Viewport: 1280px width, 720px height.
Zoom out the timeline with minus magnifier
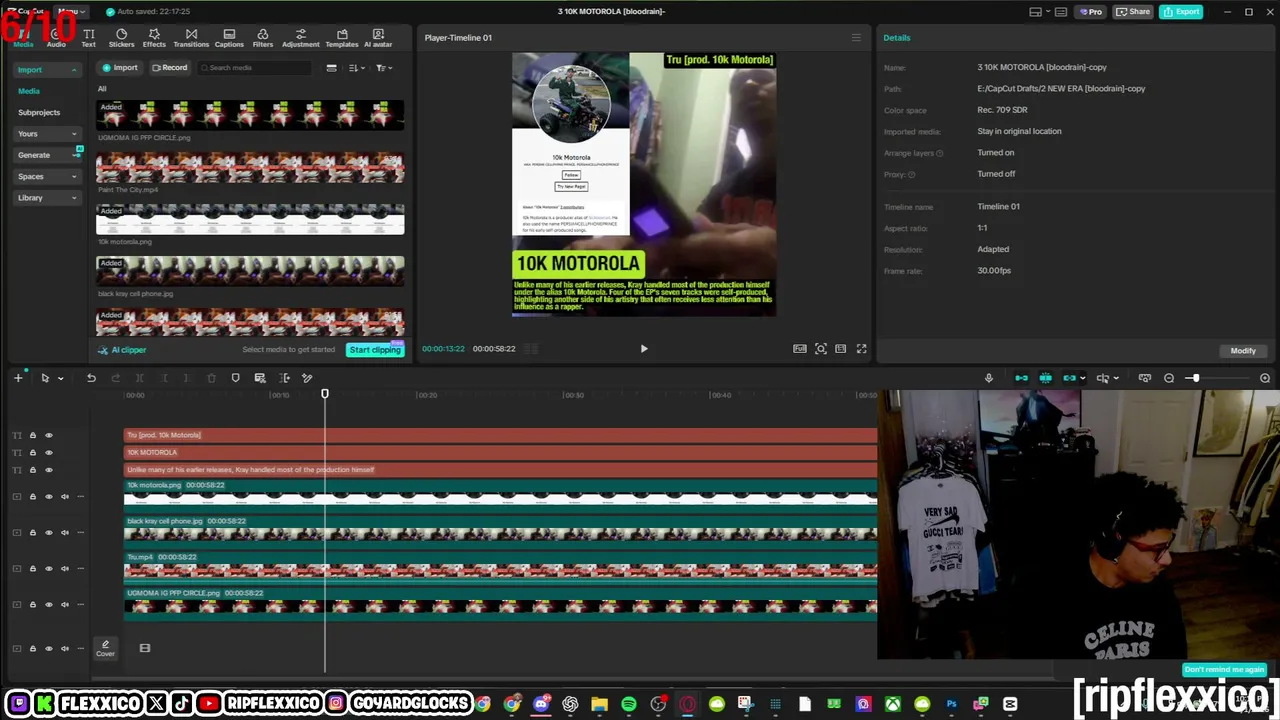[x=1169, y=378]
